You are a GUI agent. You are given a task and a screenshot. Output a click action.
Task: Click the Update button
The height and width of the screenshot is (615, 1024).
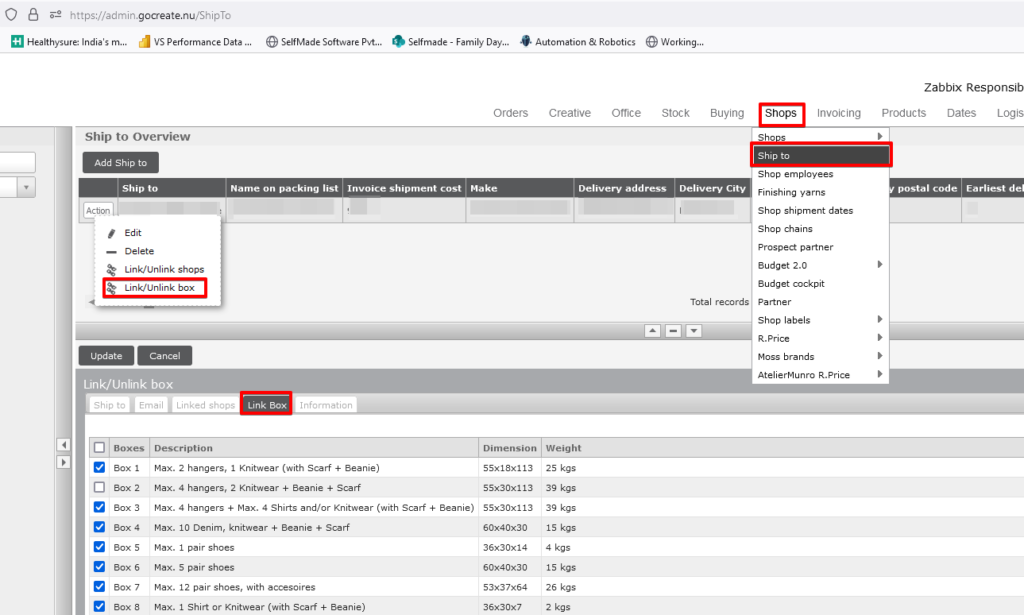pyautogui.click(x=106, y=356)
